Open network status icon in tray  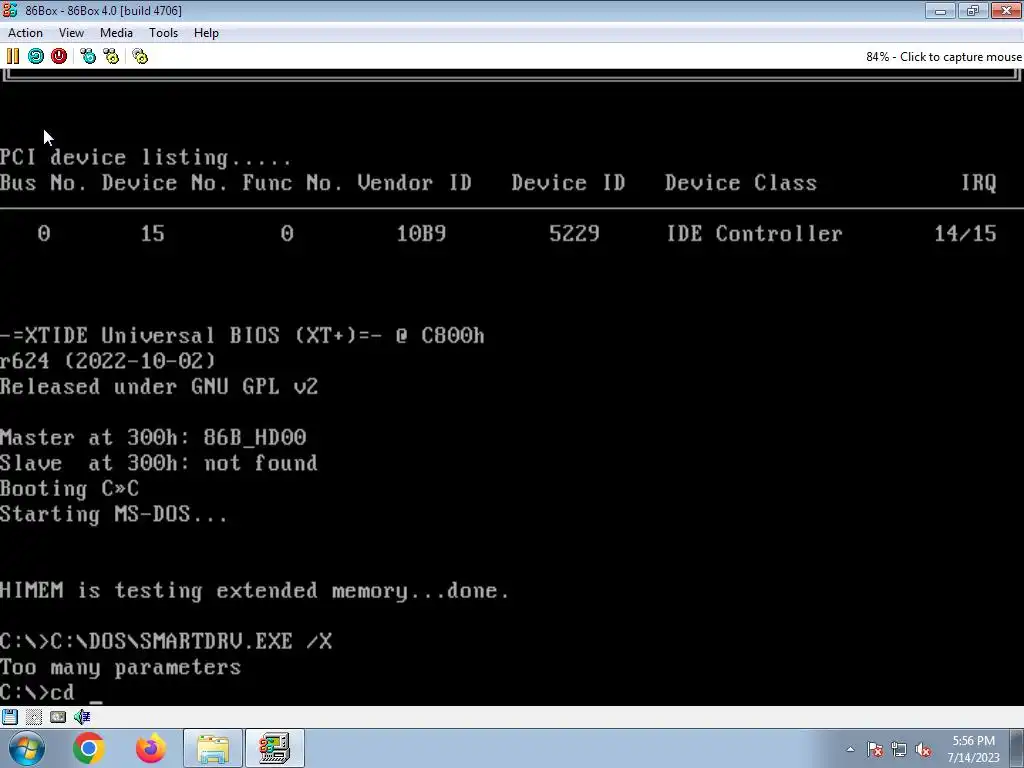[899, 750]
